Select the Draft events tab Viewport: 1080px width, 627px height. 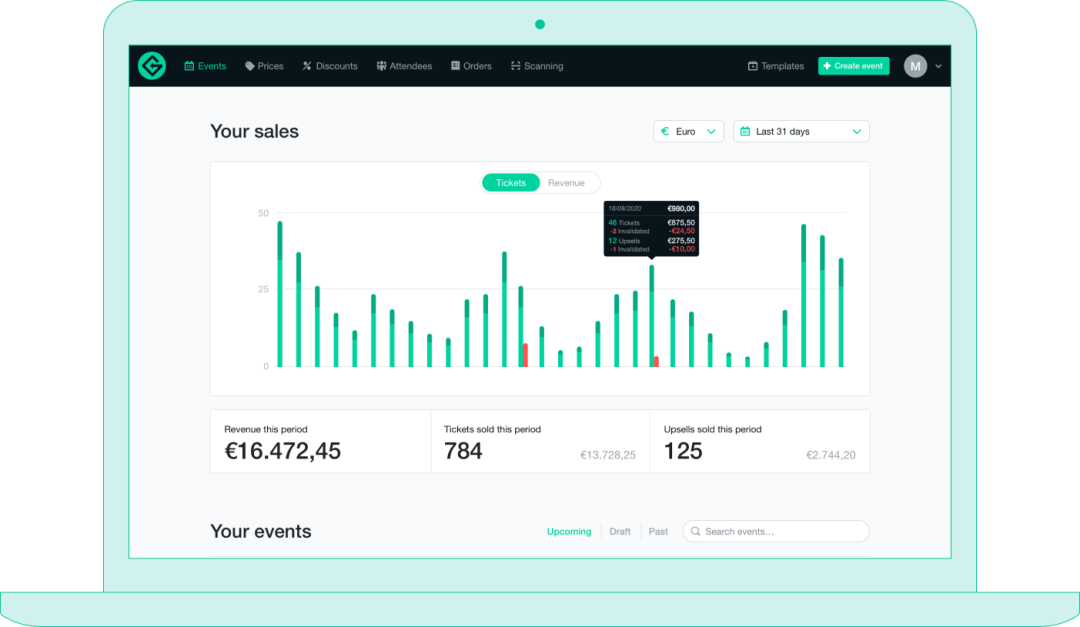click(x=620, y=532)
